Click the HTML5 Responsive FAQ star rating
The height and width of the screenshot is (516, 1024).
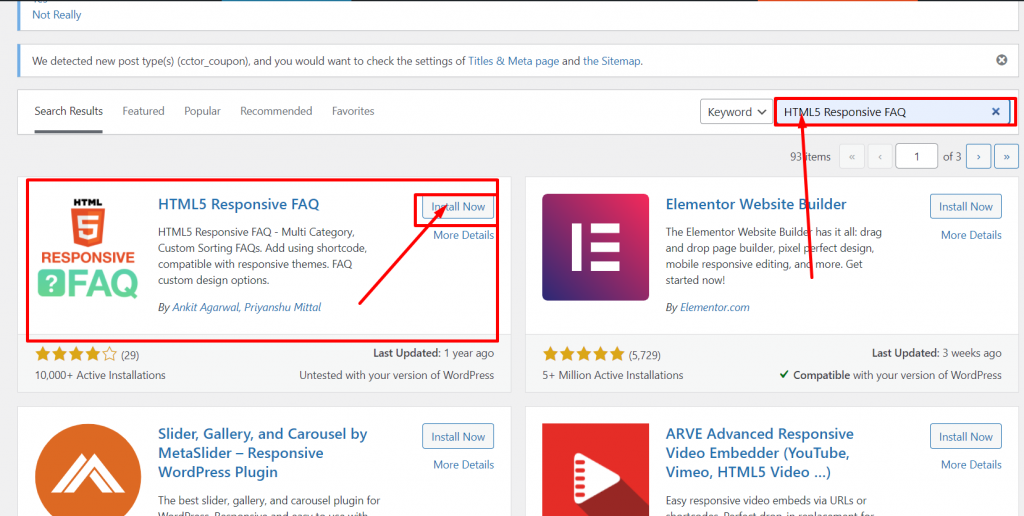pyautogui.click(x=76, y=355)
